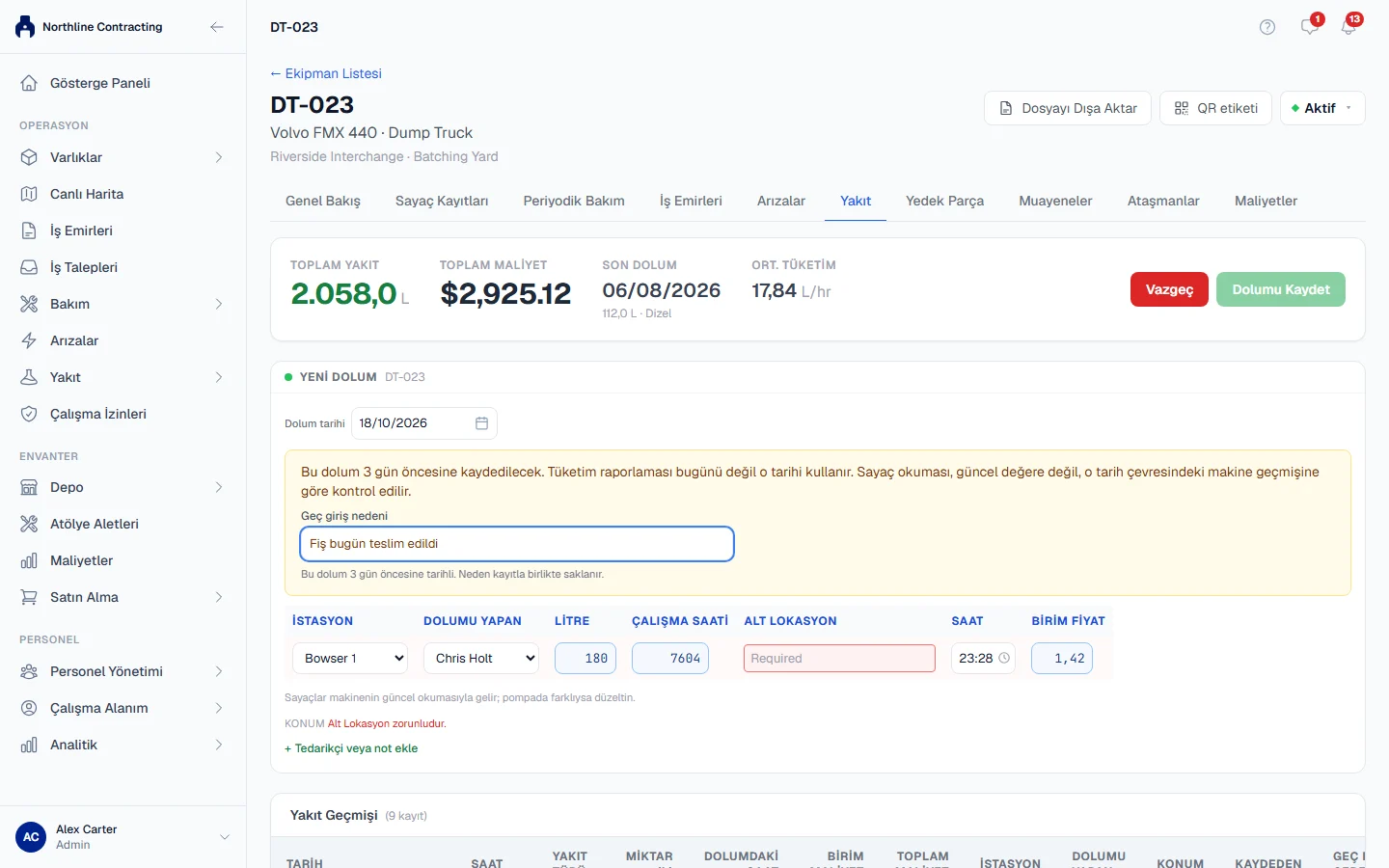Click the Canlı Harita map icon
This screenshot has height=868, width=1389.
[29, 194]
